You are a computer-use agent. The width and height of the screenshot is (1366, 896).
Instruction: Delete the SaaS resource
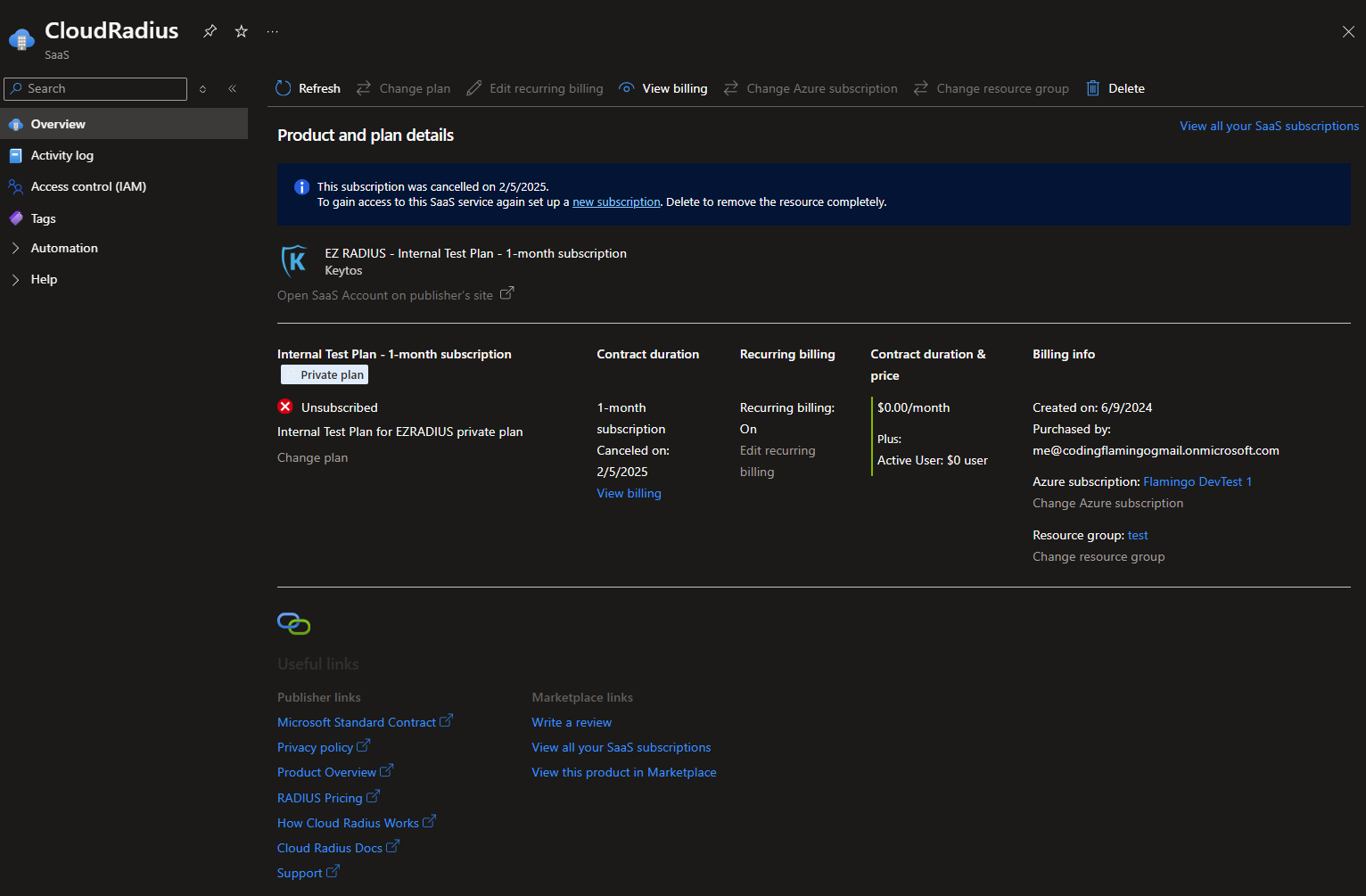click(x=1115, y=88)
